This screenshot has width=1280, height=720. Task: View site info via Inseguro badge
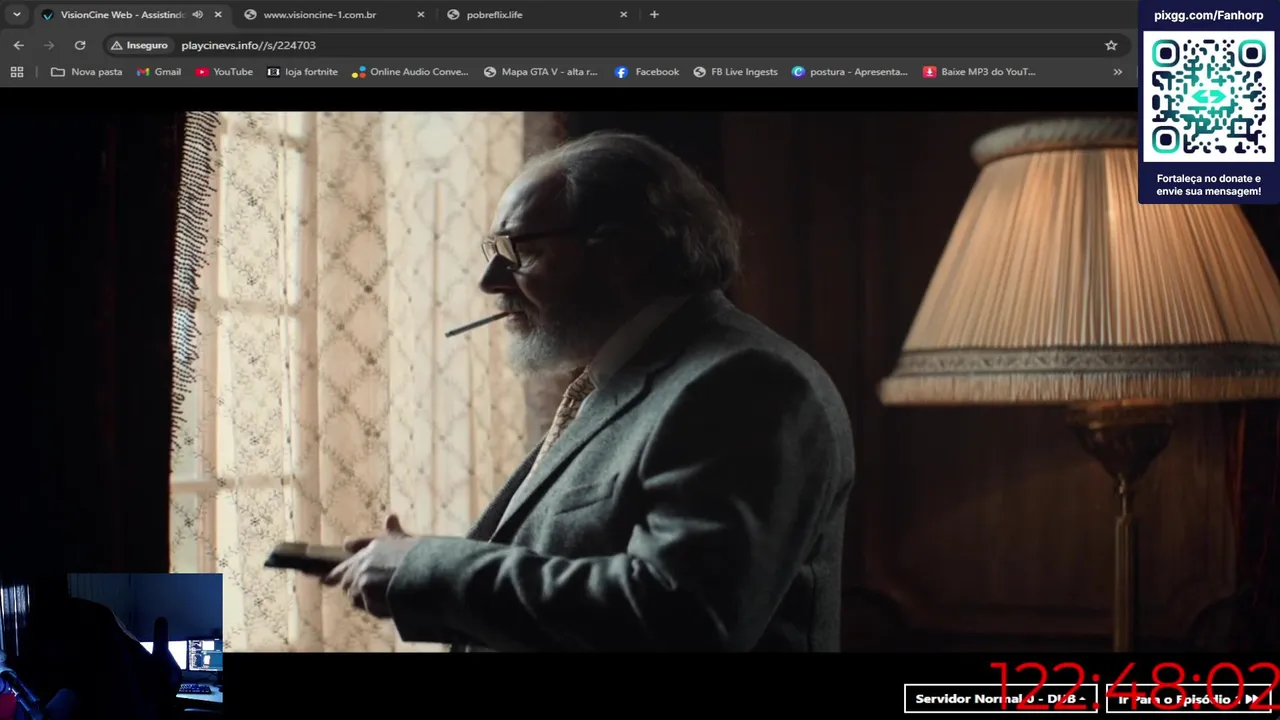pyautogui.click(x=139, y=45)
